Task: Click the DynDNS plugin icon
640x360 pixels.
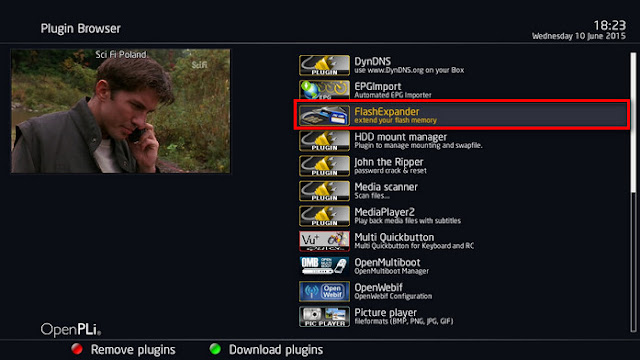Action: click(324, 65)
